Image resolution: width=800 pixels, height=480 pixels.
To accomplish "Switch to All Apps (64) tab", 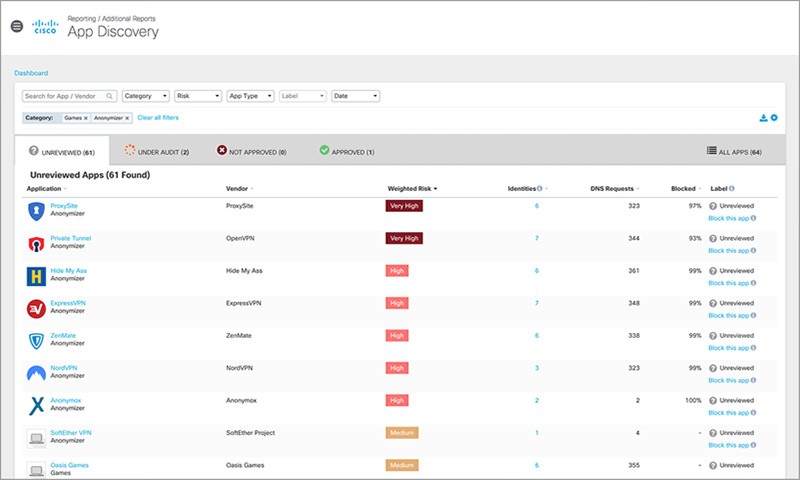I will [x=734, y=151].
